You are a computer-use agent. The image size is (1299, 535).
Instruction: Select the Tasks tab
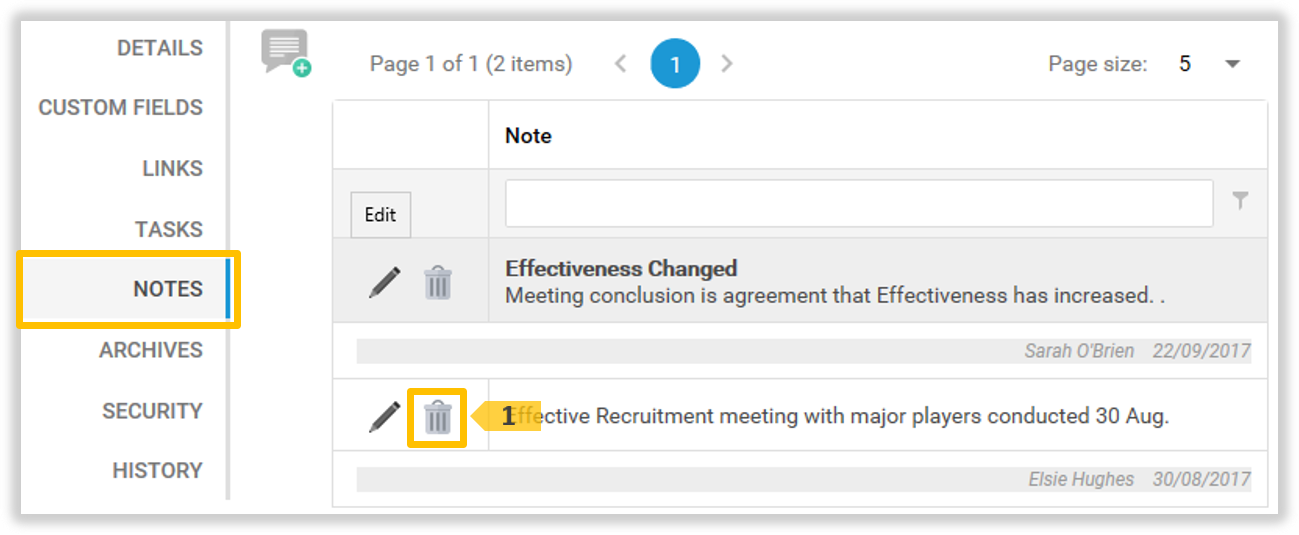168,230
